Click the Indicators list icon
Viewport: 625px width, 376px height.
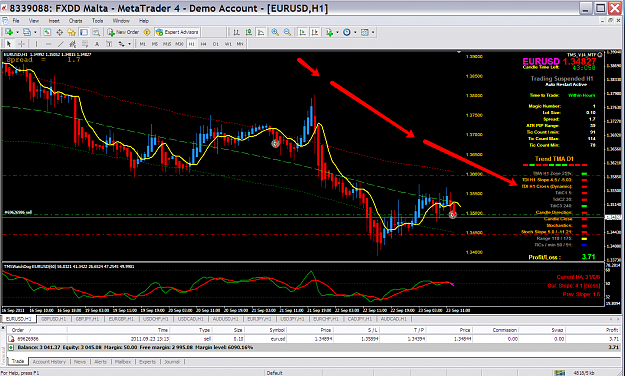point(330,32)
